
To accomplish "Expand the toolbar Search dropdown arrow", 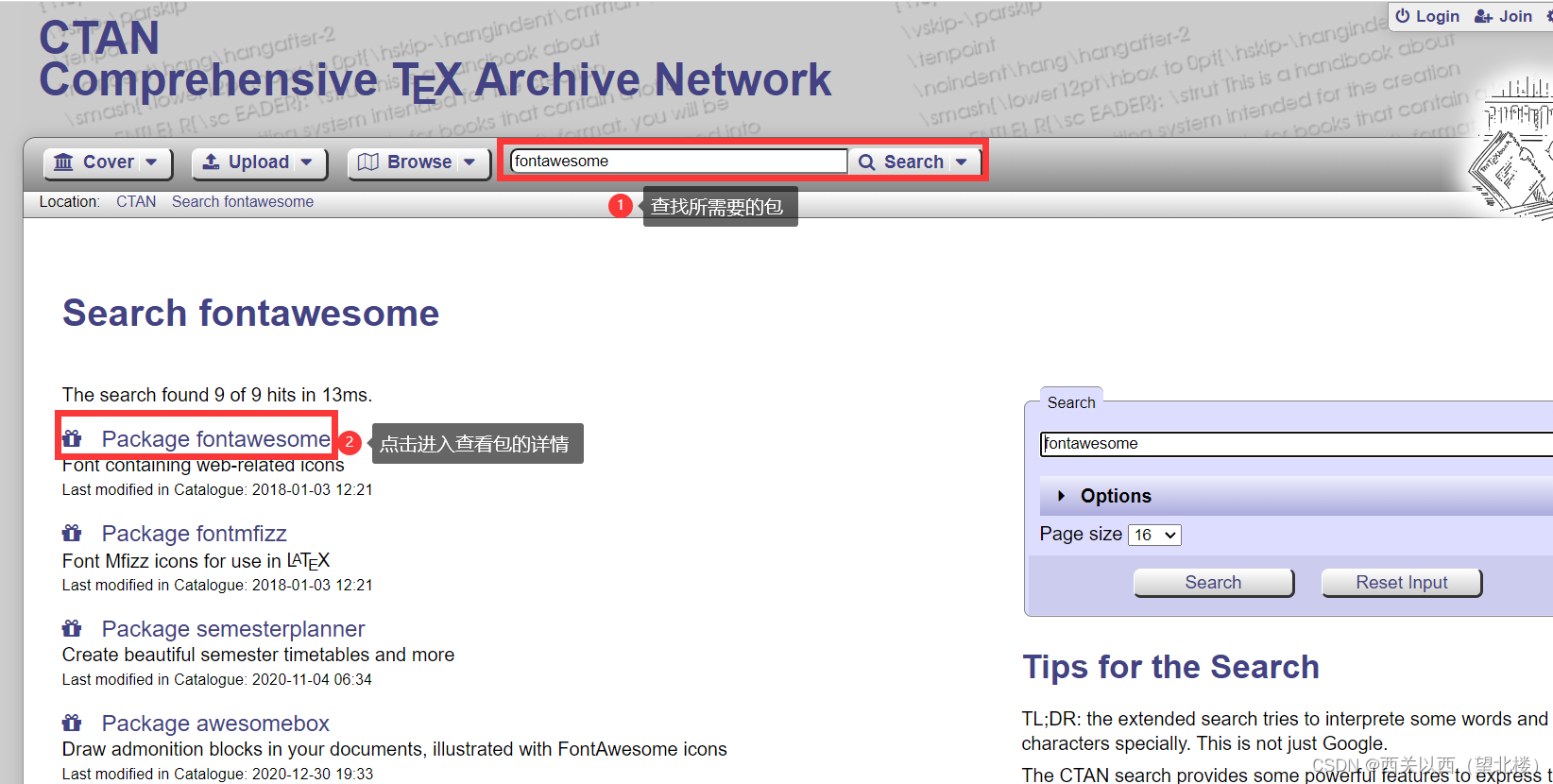I will (961, 162).
